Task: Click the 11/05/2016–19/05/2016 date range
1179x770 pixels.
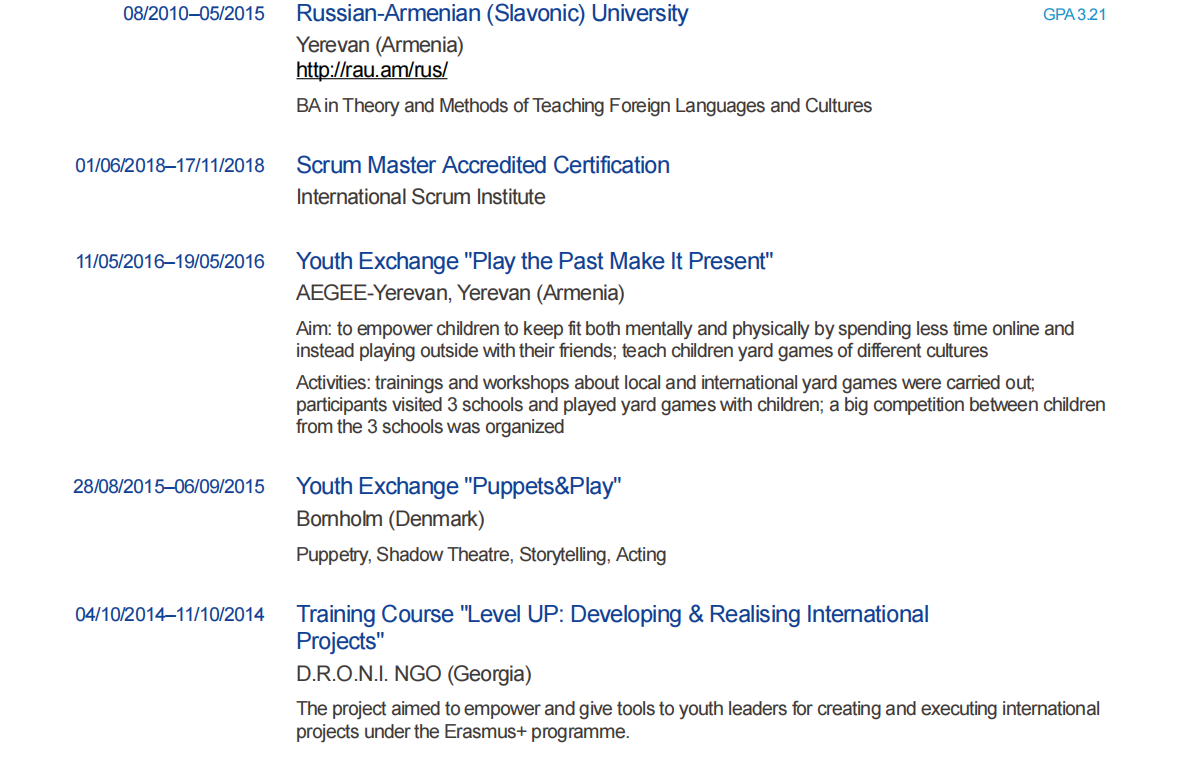Action: (170, 262)
